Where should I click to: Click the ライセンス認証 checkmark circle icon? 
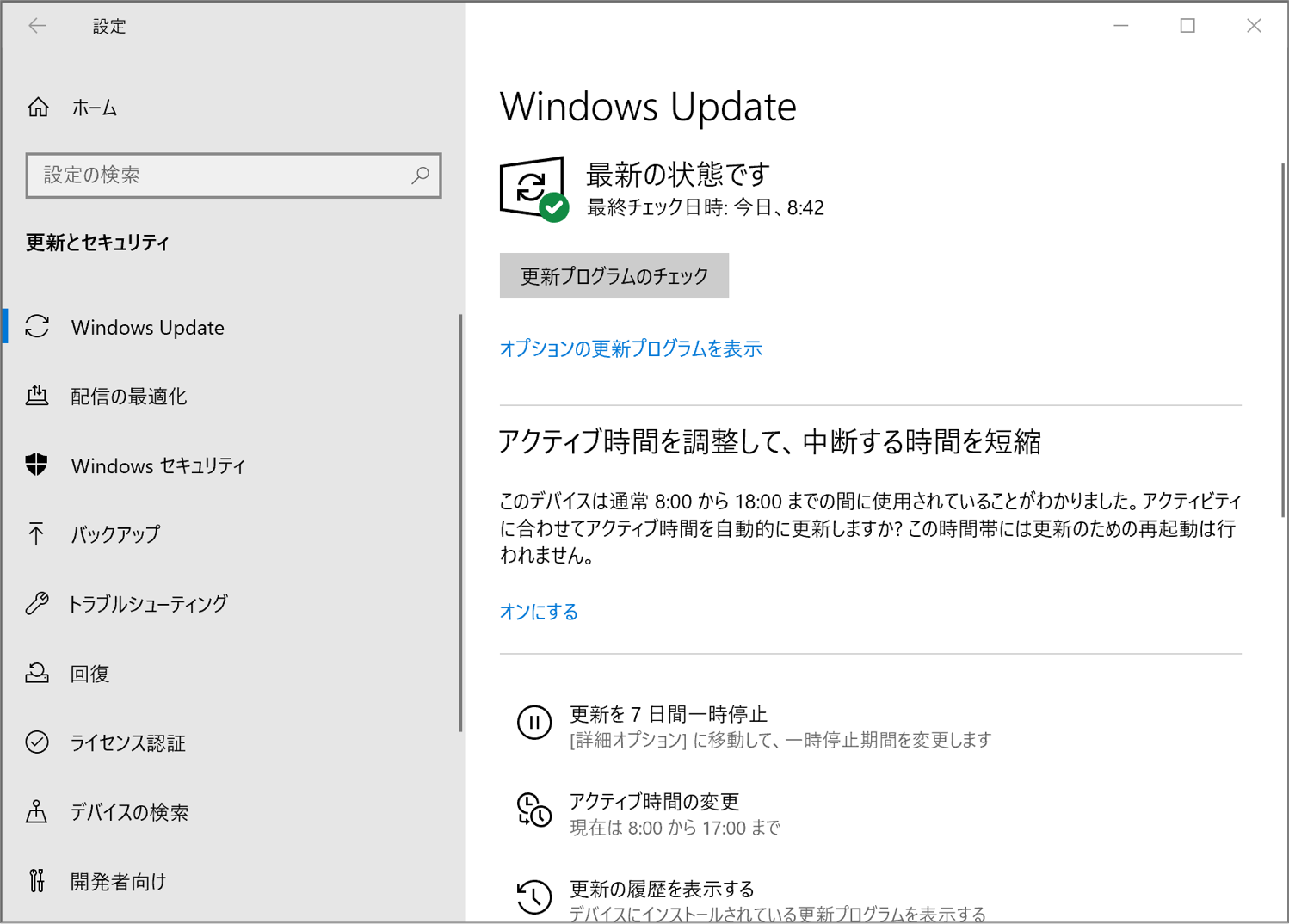tap(37, 742)
